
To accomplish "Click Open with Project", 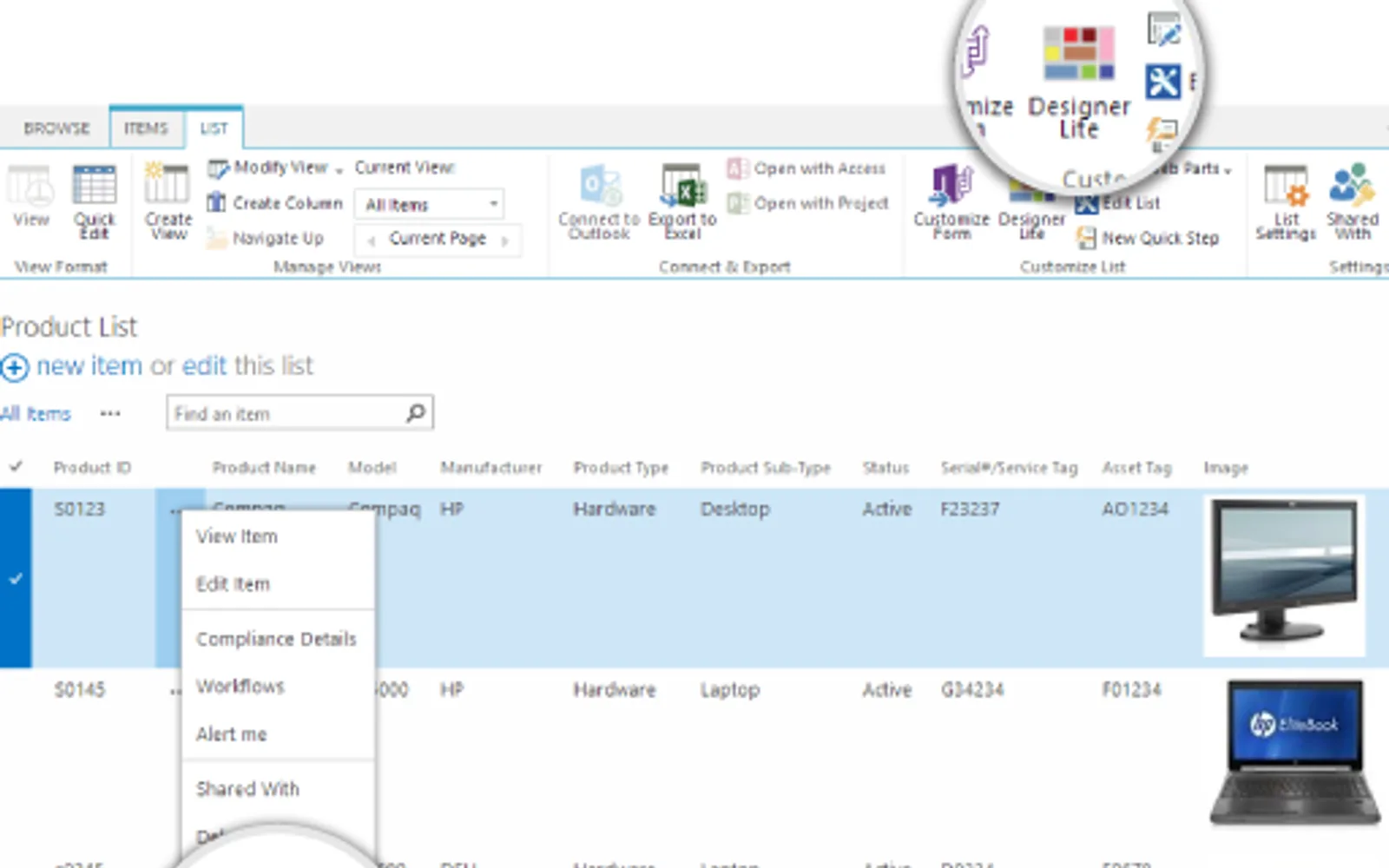I will pos(808,203).
